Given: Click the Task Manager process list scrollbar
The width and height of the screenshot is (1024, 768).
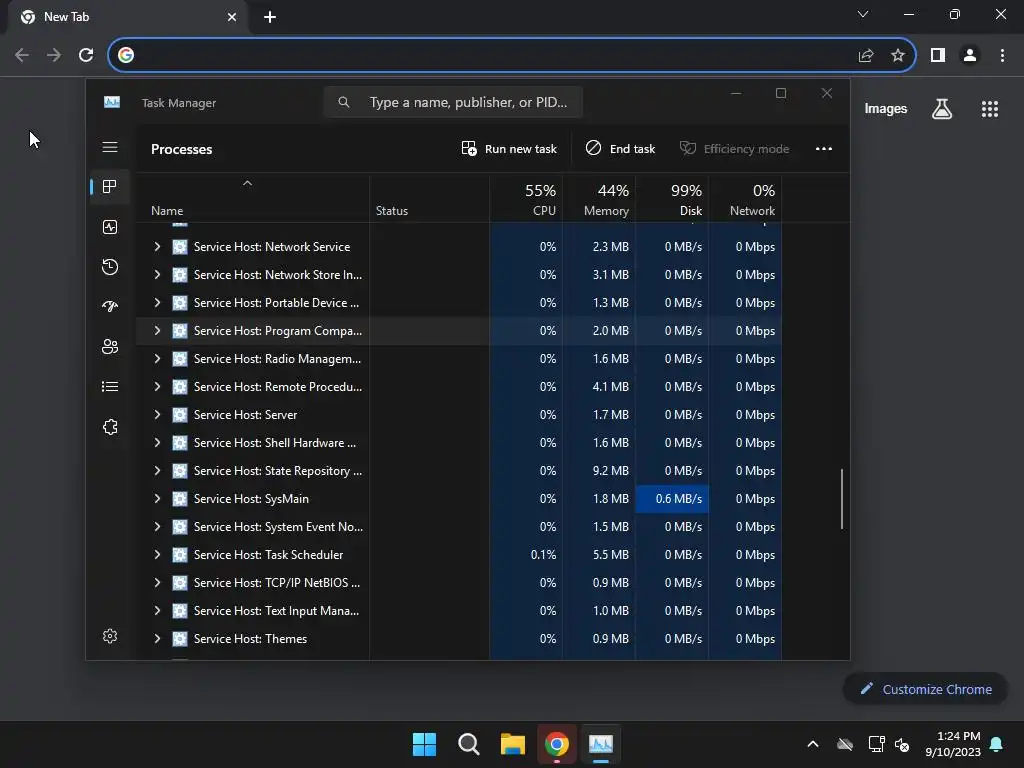Looking at the screenshot, I should click(842, 499).
